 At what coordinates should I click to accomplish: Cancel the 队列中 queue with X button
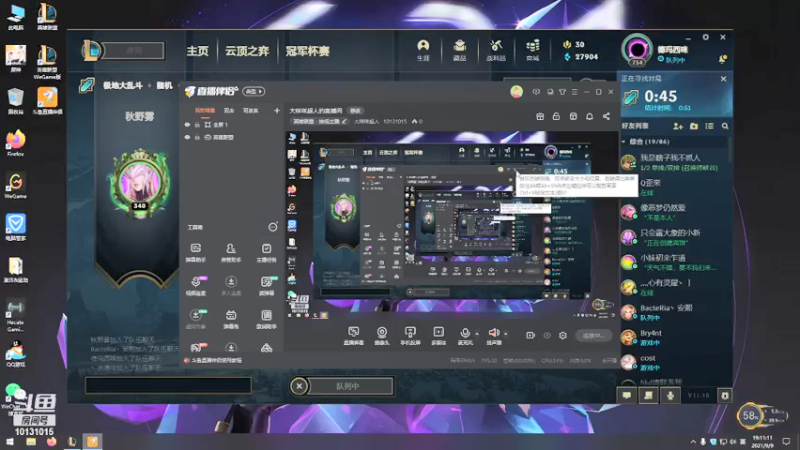coord(299,386)
